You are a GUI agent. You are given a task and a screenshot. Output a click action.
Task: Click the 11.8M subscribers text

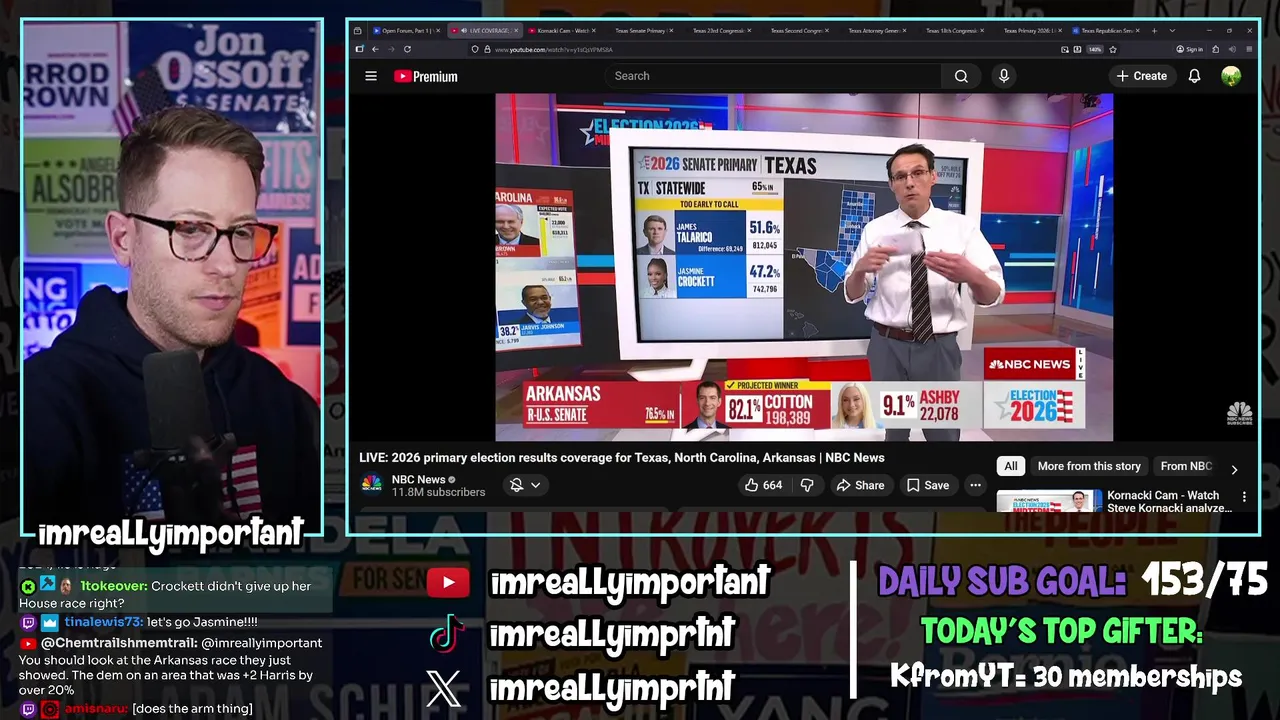pos(438,492)
